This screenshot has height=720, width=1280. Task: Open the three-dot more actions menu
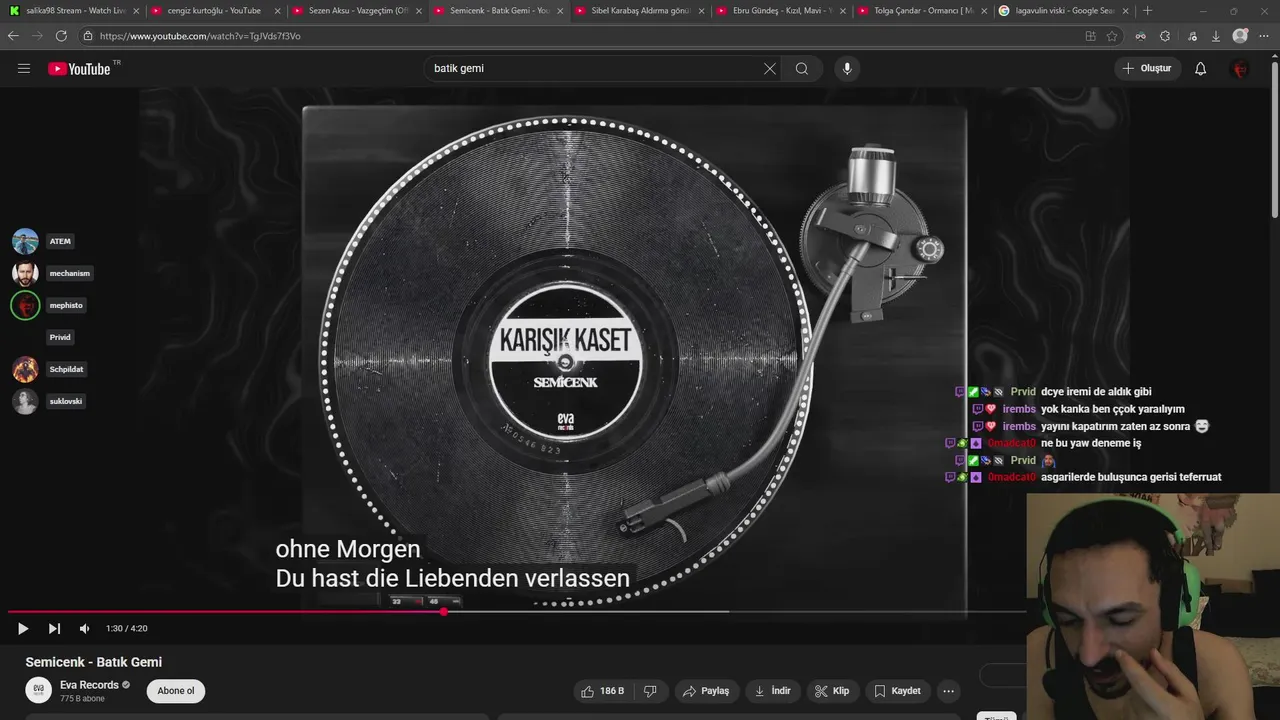point(948,691)
